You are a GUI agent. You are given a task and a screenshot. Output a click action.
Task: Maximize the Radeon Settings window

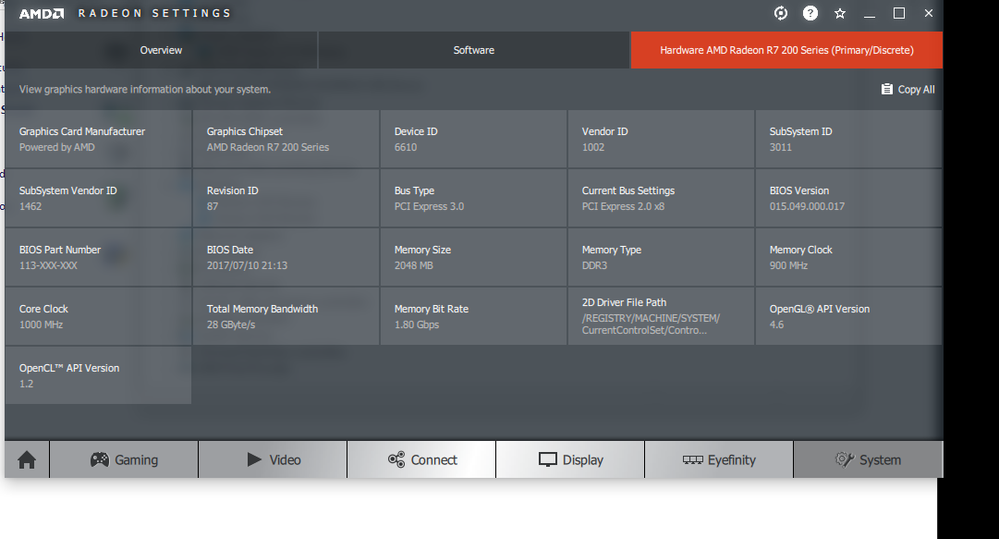[899, 13]
